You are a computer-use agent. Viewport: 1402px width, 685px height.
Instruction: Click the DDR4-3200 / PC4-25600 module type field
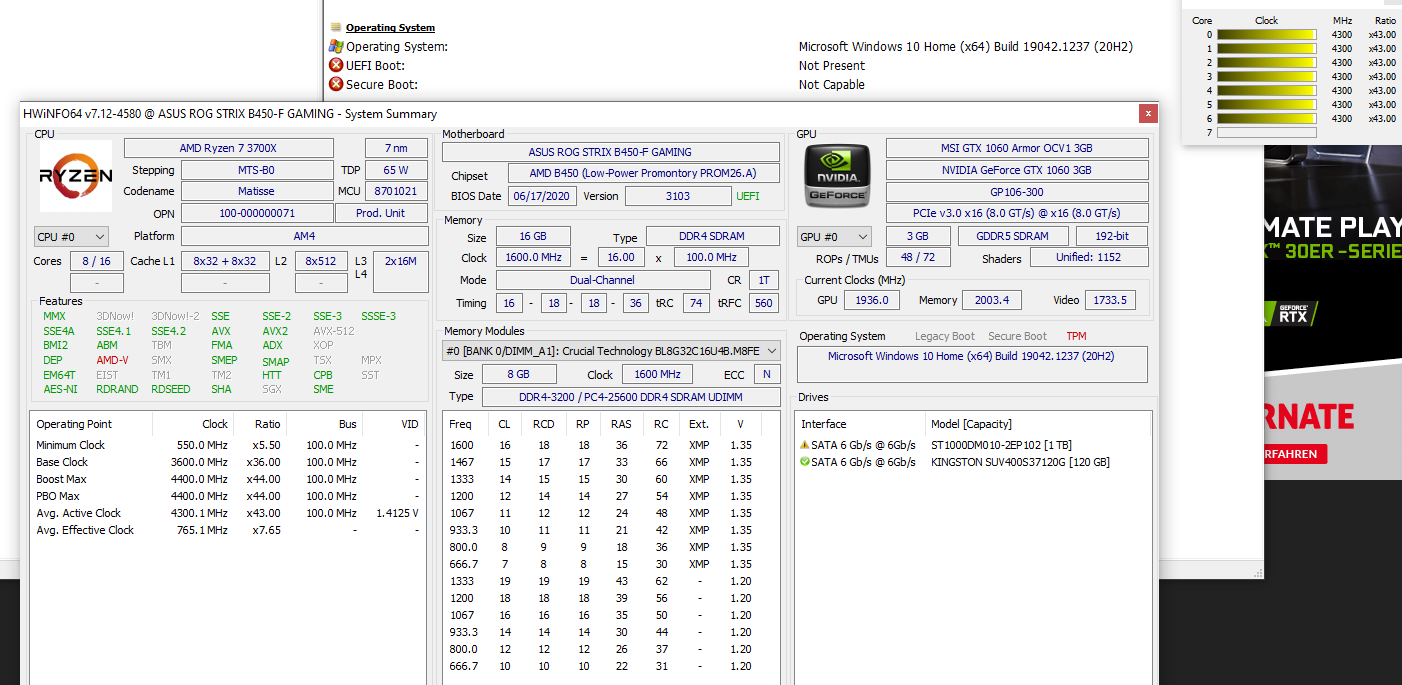pos(630,397)
